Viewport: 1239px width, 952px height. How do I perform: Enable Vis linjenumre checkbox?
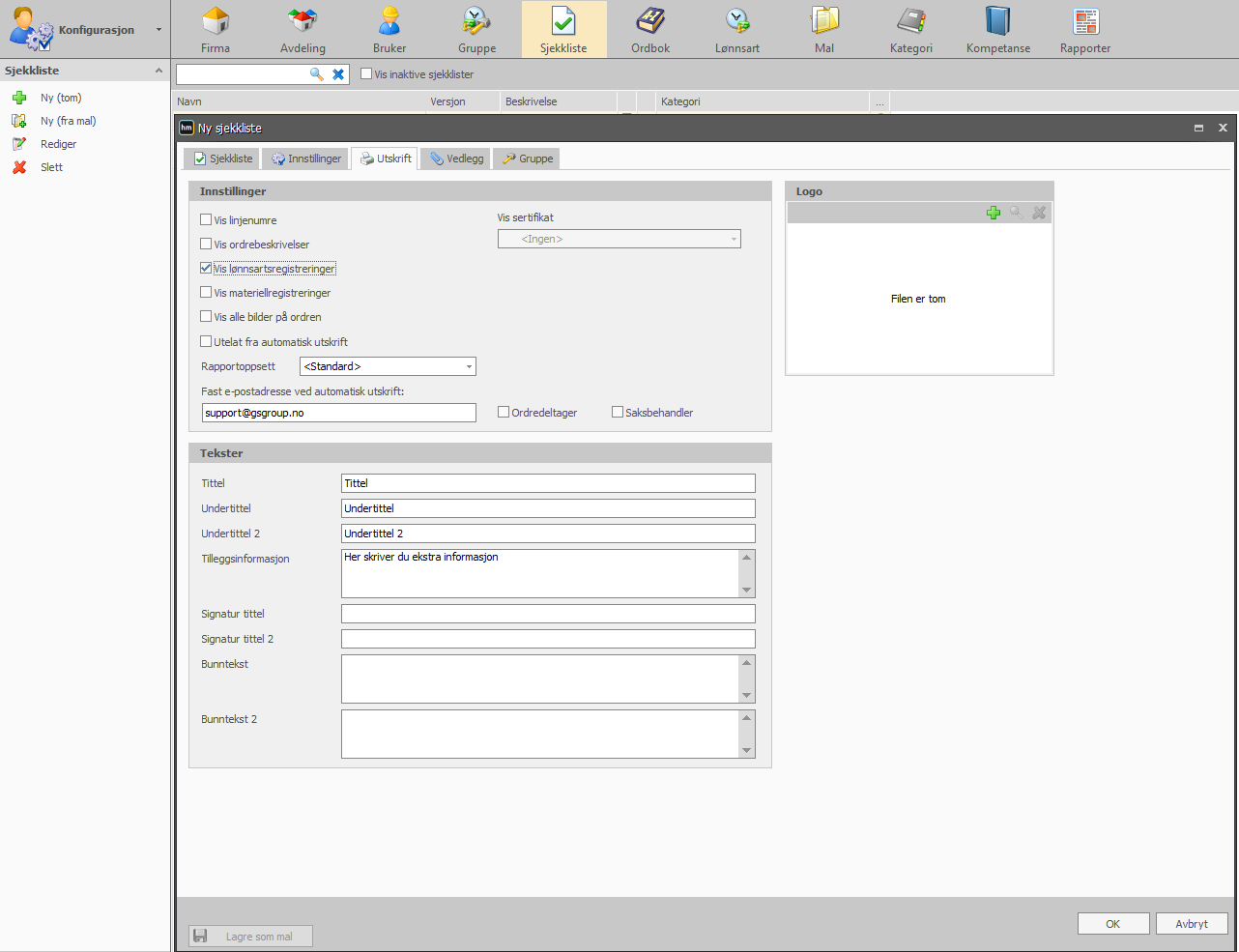[206, 219]
